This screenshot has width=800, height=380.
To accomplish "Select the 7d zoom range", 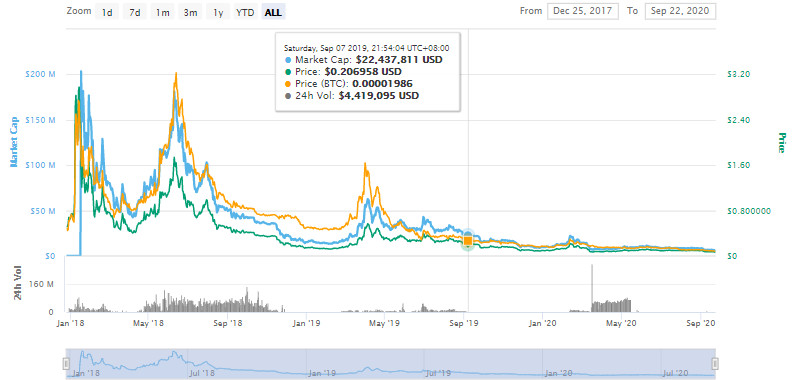I will pyautogui.click(x=134, y=12).
